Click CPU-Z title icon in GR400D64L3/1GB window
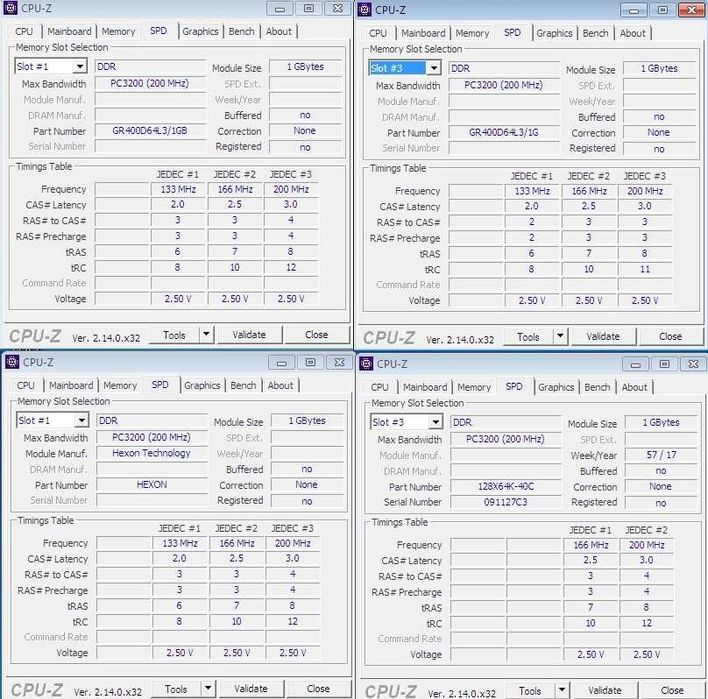Screen dimensions: 708x699 tap(10, 8)
